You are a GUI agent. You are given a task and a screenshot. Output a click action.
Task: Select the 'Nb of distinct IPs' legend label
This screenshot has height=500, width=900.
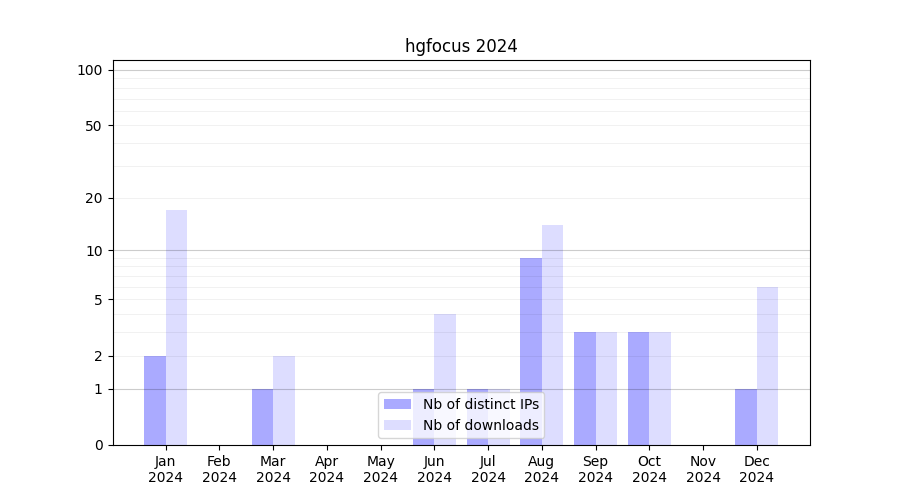click(480, 404)
